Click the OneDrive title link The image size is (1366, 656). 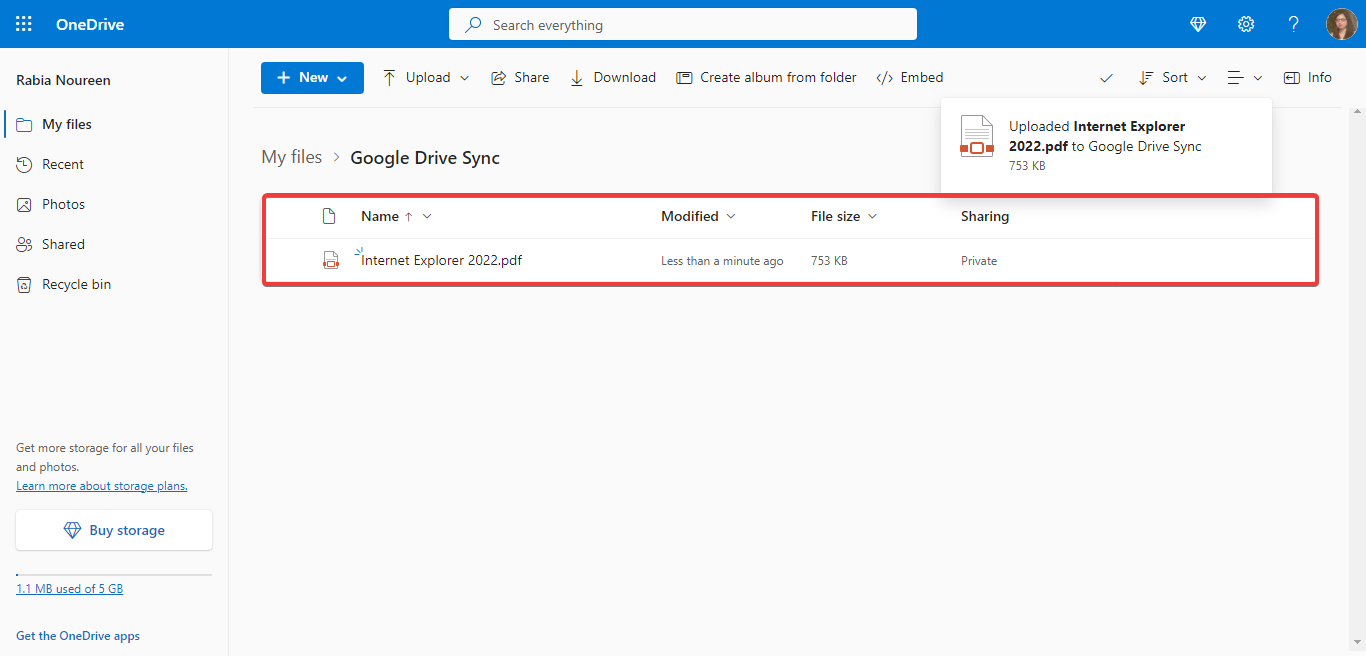[90, 25]
